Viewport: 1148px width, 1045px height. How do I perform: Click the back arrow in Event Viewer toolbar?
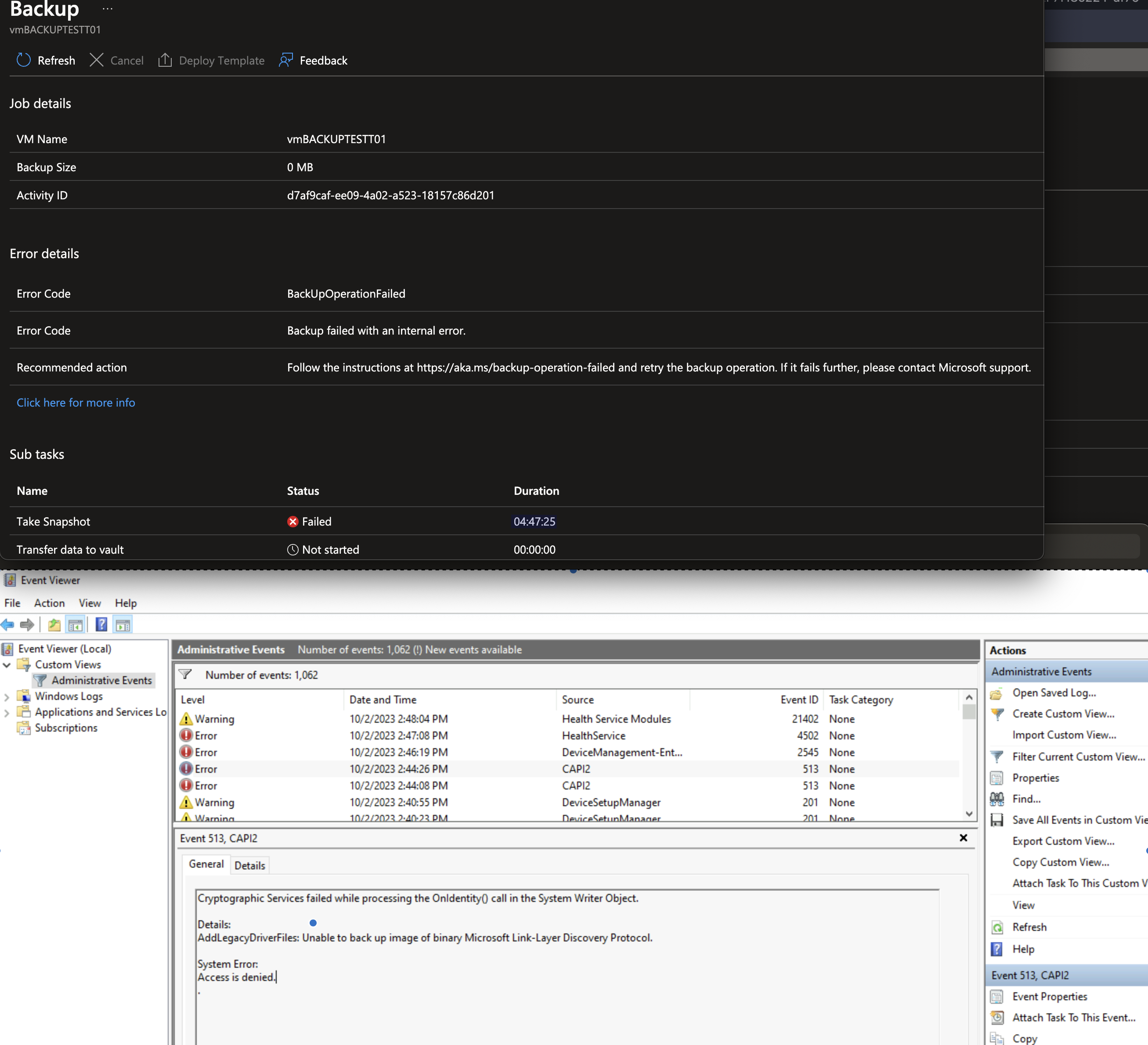pyautogui.click(x=8, y=625)
